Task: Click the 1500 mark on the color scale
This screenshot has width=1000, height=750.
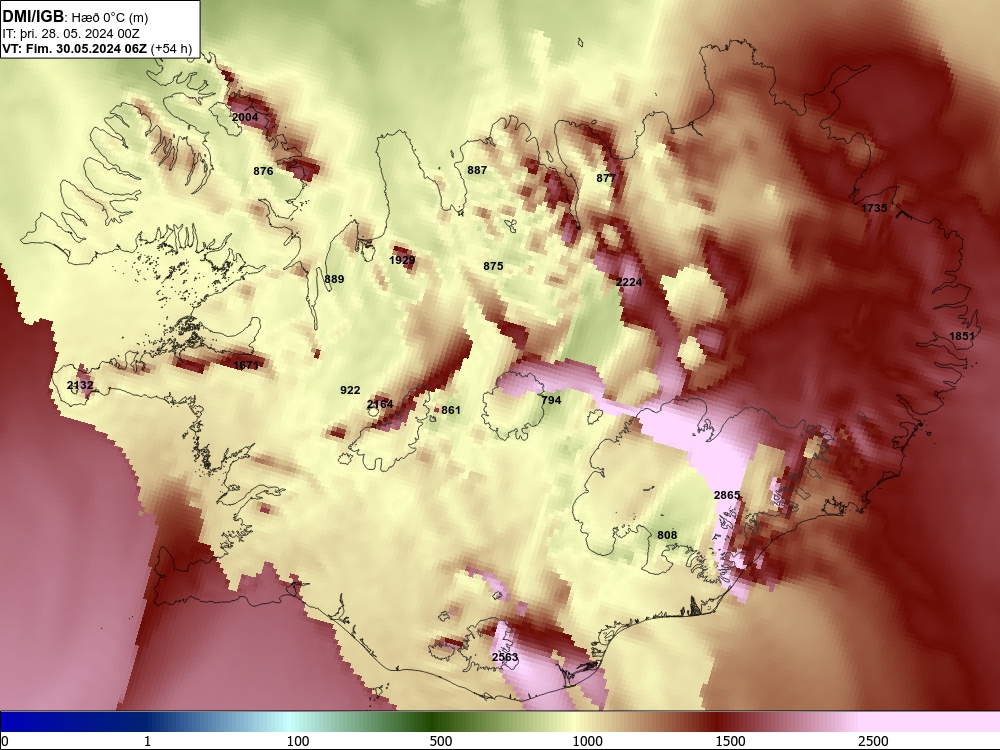Action: coord(730,740)
